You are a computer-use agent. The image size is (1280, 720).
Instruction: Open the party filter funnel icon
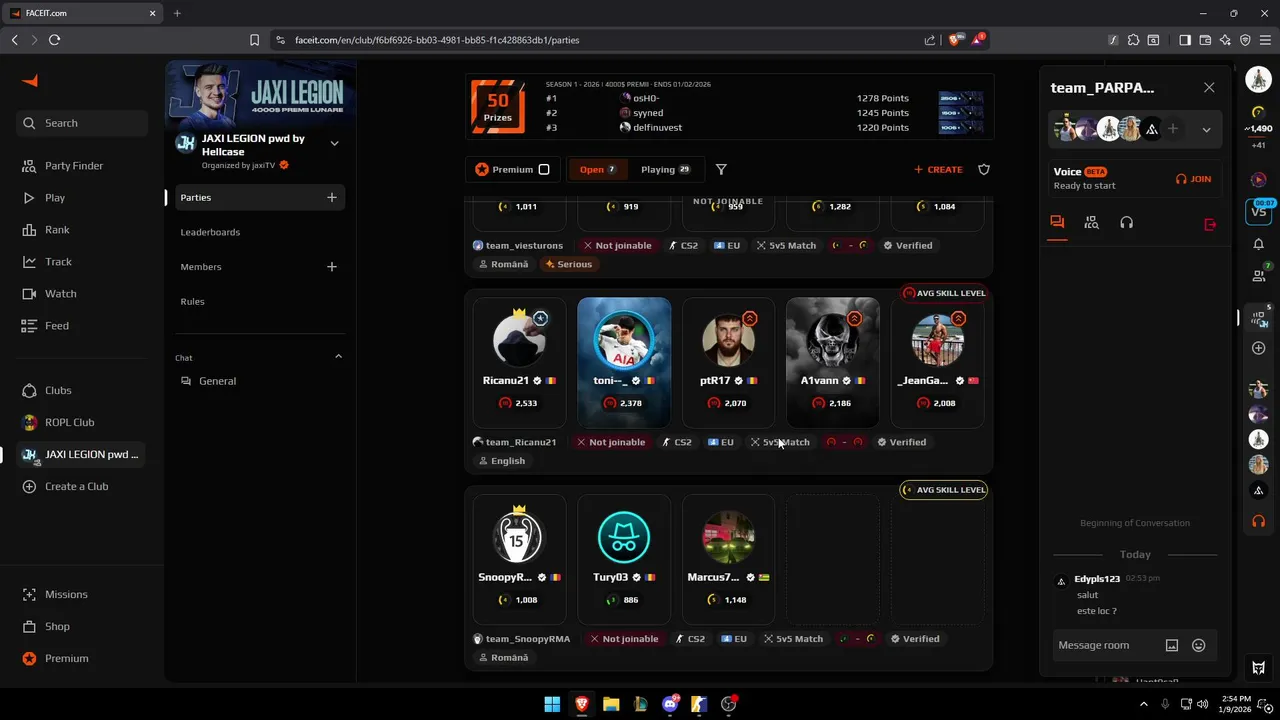721,169
